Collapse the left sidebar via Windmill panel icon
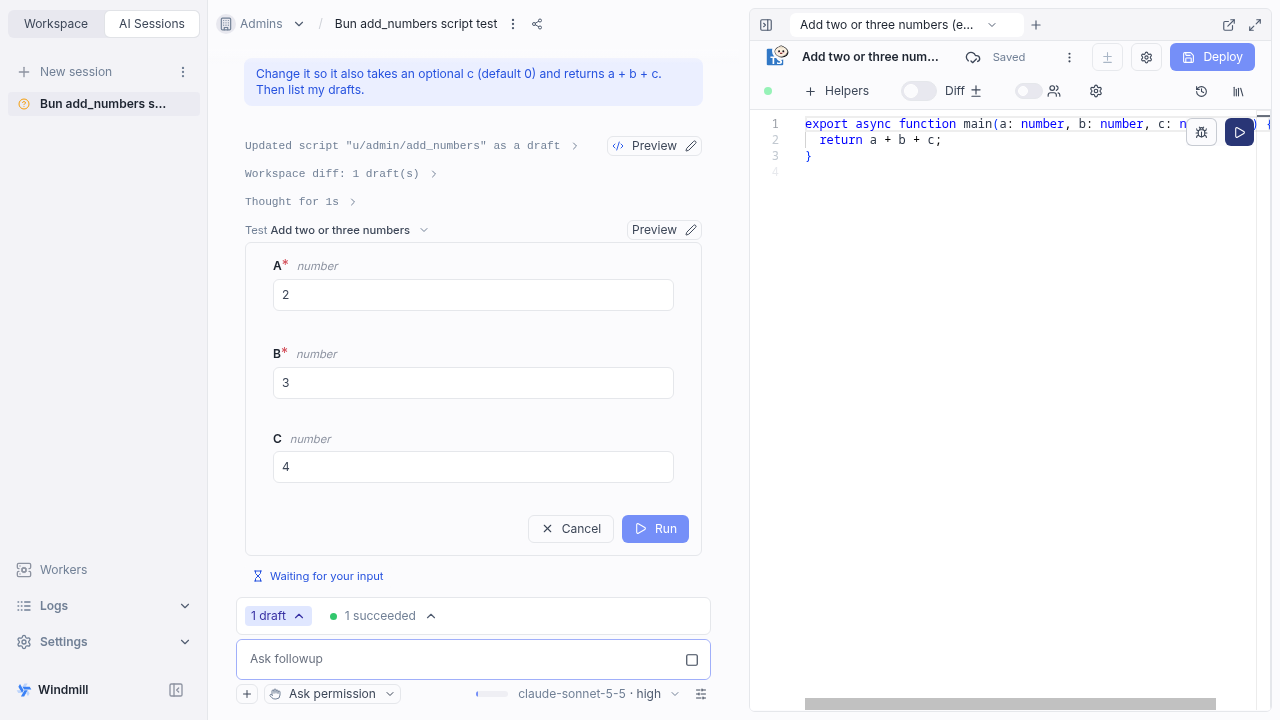The height and width of the screenshot is (720, 1280). coord(176,690)
